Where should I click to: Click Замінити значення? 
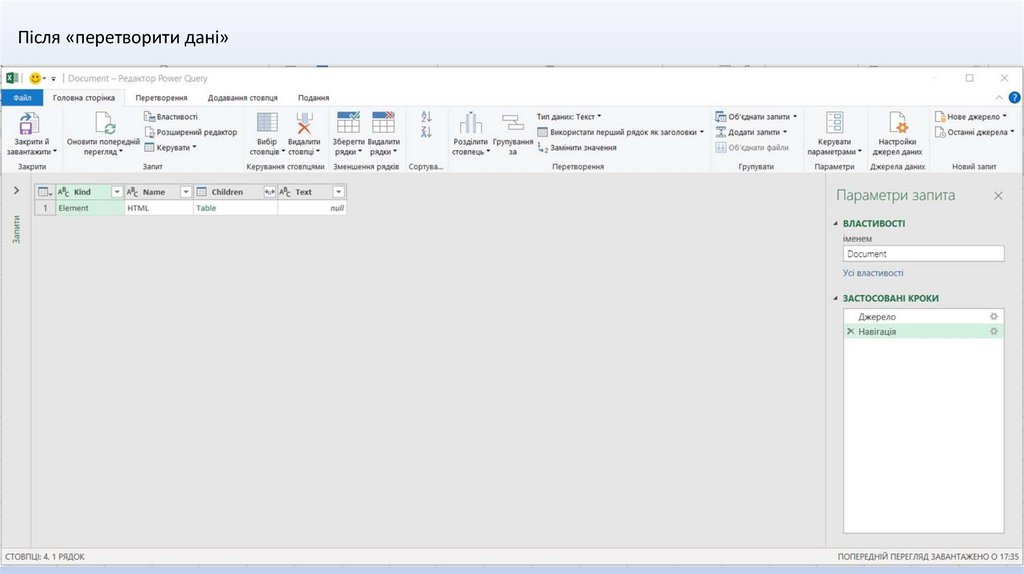click(x=577, y=148)
